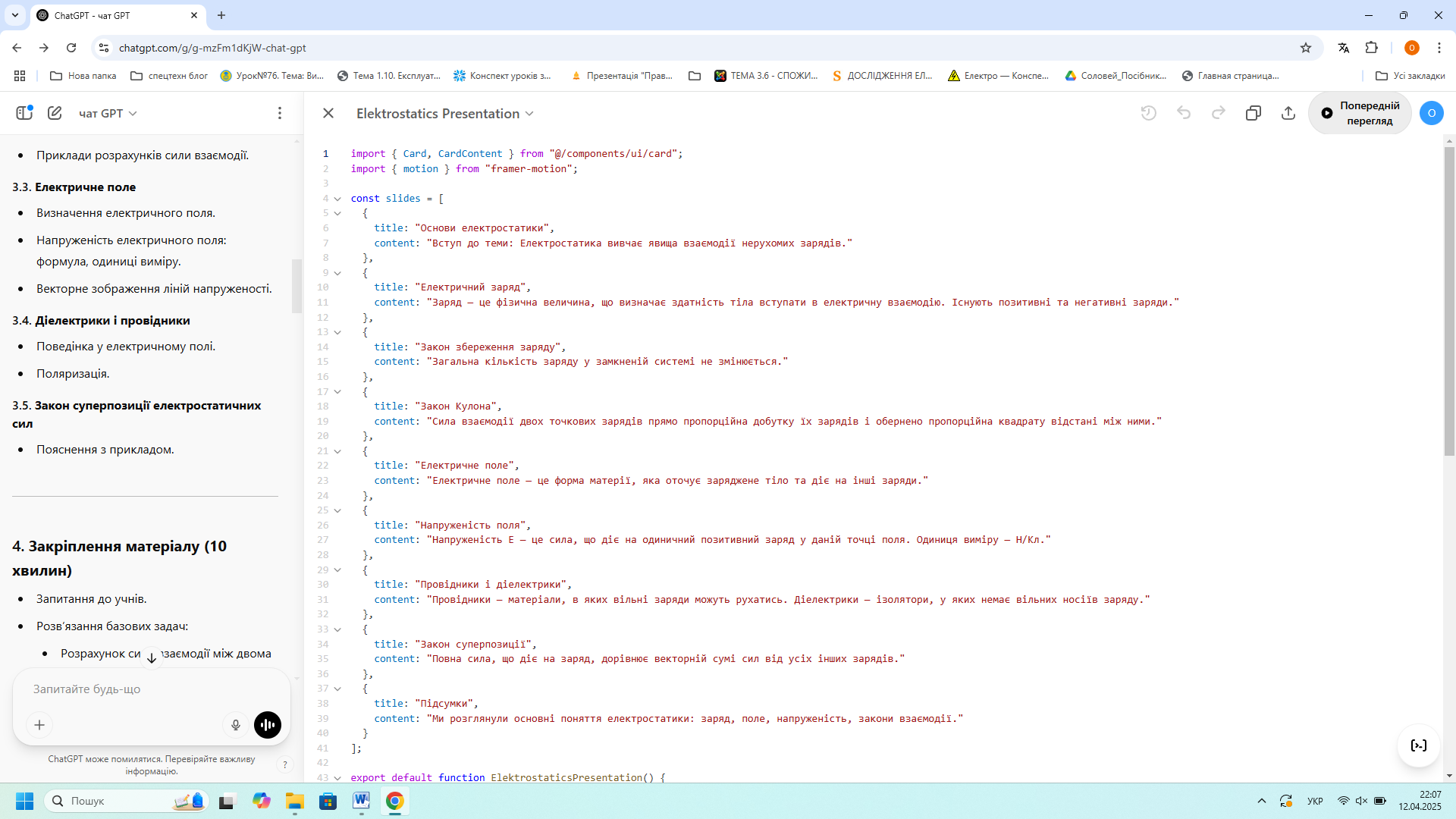
Task: Open the three-dot chat options menu
Action: (280, 113)
